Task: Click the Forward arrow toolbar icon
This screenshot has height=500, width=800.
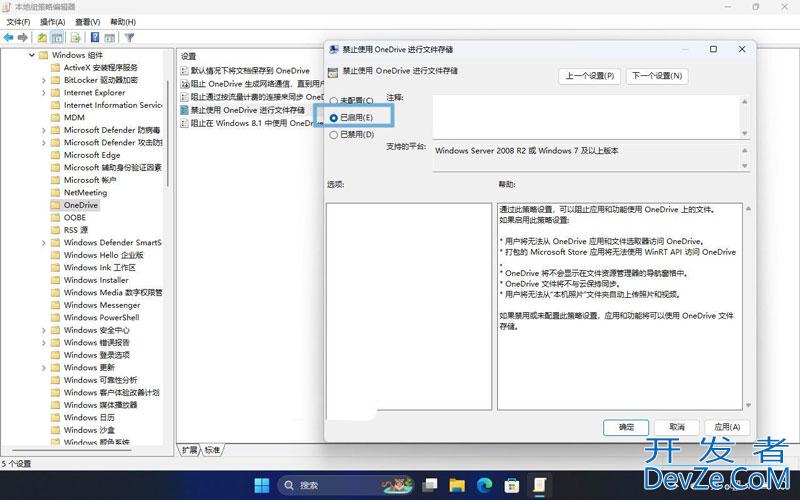Action: (22, 38)
